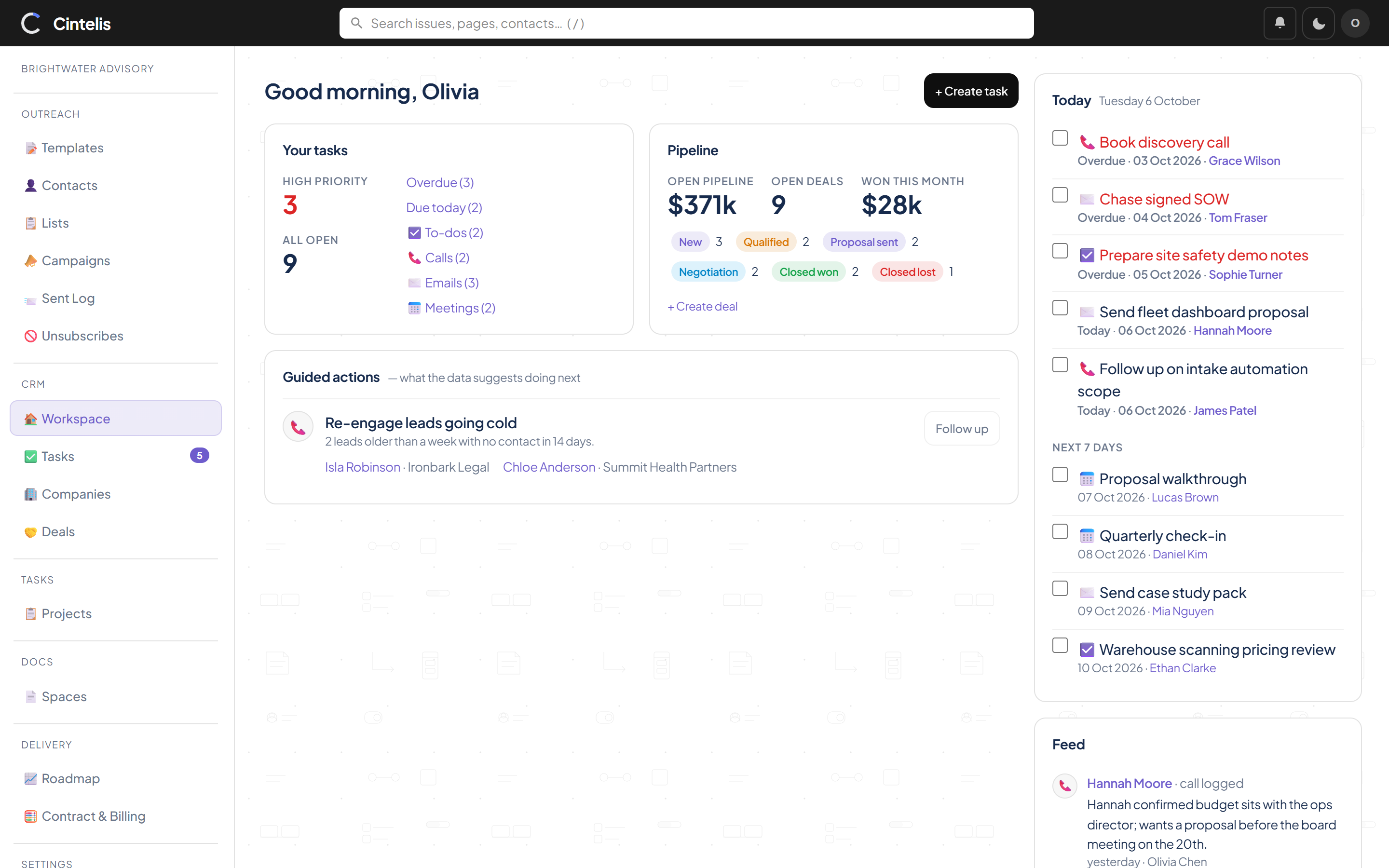
Task: Open Lists in the sidebar
Action: (115, 223)
